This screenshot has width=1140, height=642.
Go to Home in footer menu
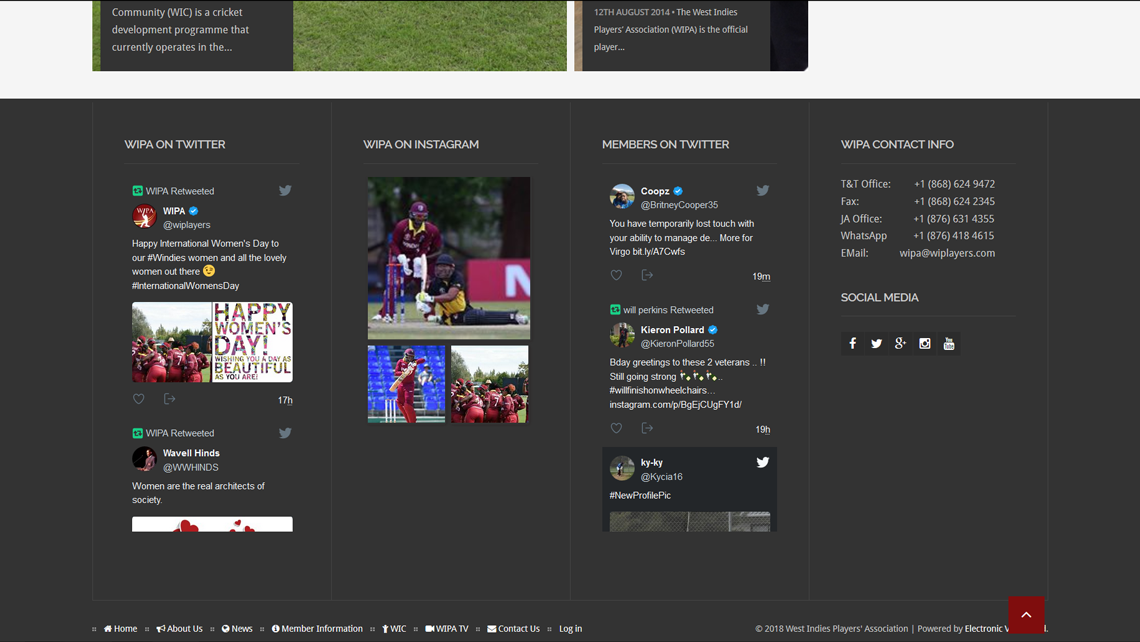(121, 629)
